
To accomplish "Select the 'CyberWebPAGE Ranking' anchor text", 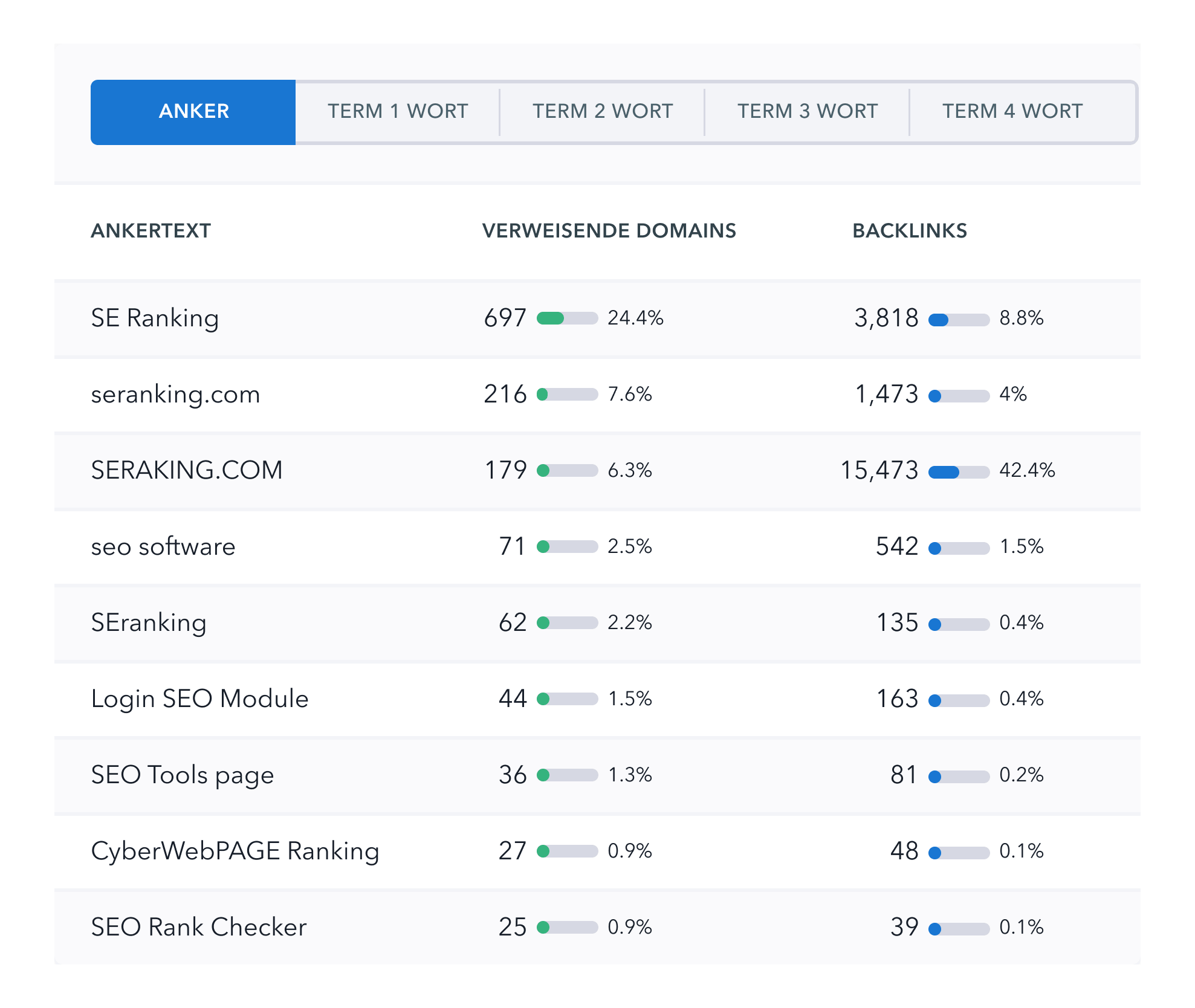I will pos(235,851).
